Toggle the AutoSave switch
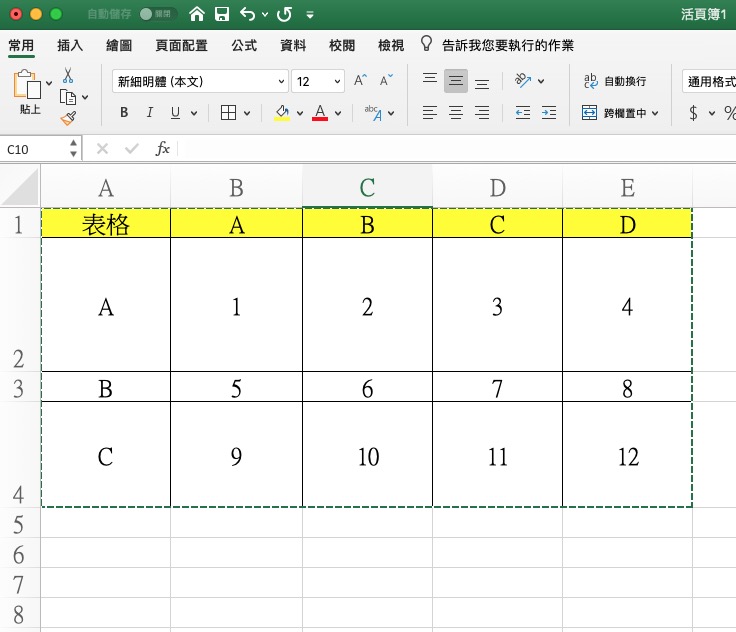The image size is (736, 632). [158, 14]
